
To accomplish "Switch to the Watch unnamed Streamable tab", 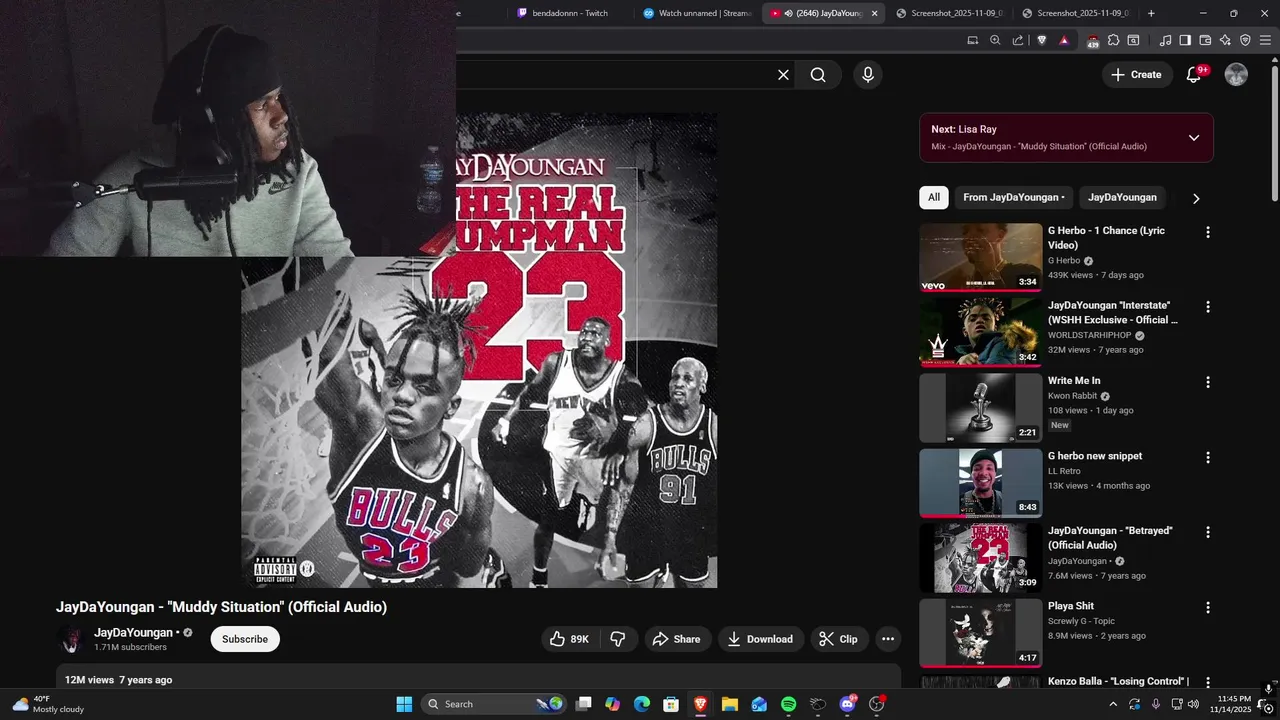I will pyautogui.click(x=698, y=13).
